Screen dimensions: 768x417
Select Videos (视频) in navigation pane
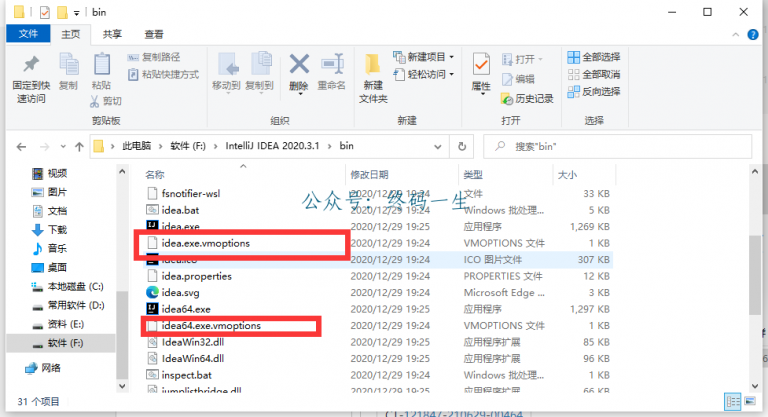(49, 173)
